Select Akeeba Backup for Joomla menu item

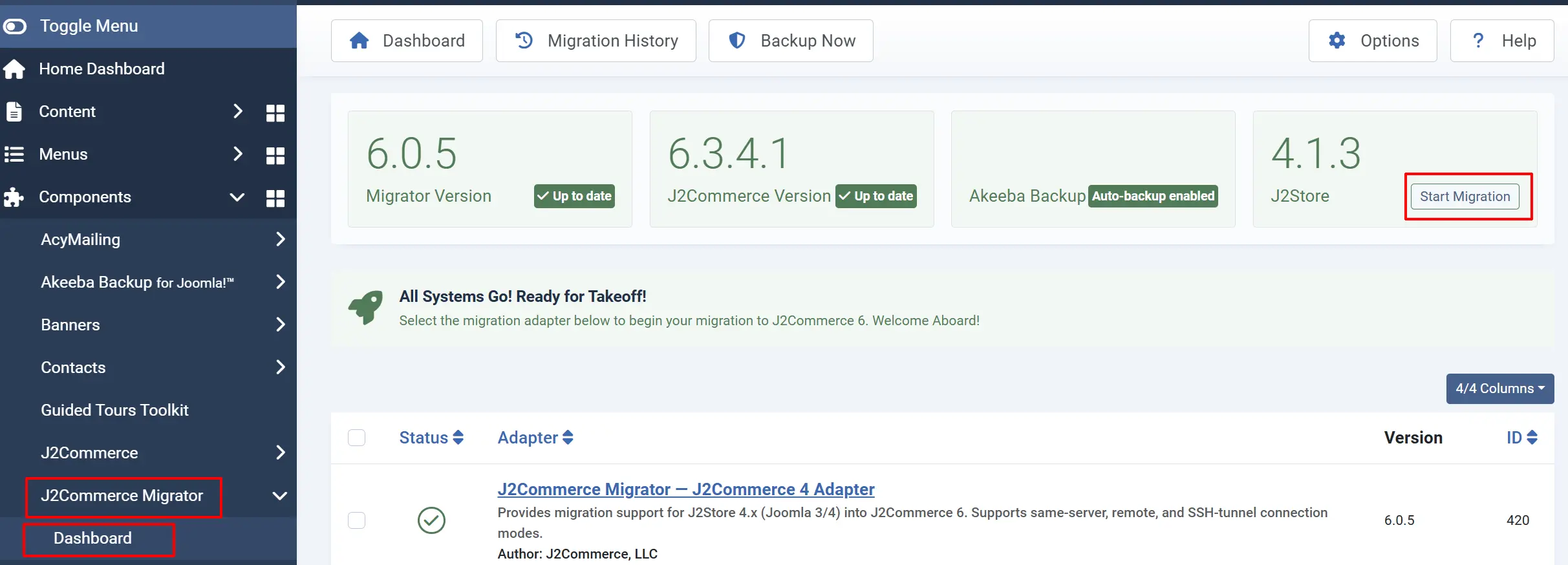[137, 282]
